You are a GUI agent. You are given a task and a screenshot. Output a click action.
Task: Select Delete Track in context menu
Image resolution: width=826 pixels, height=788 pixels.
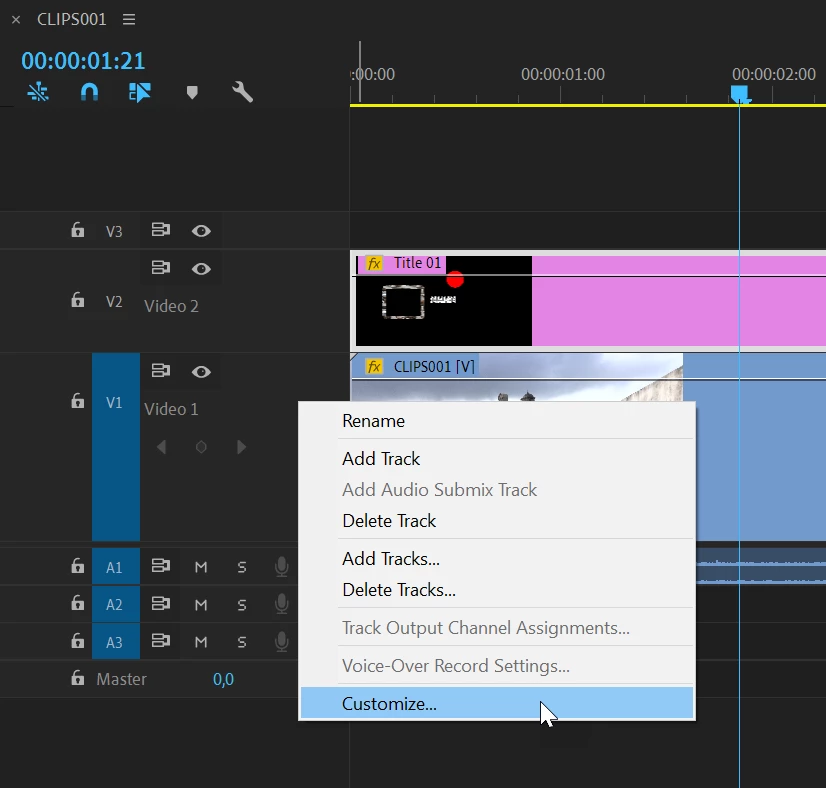click(x=389, y=521)
